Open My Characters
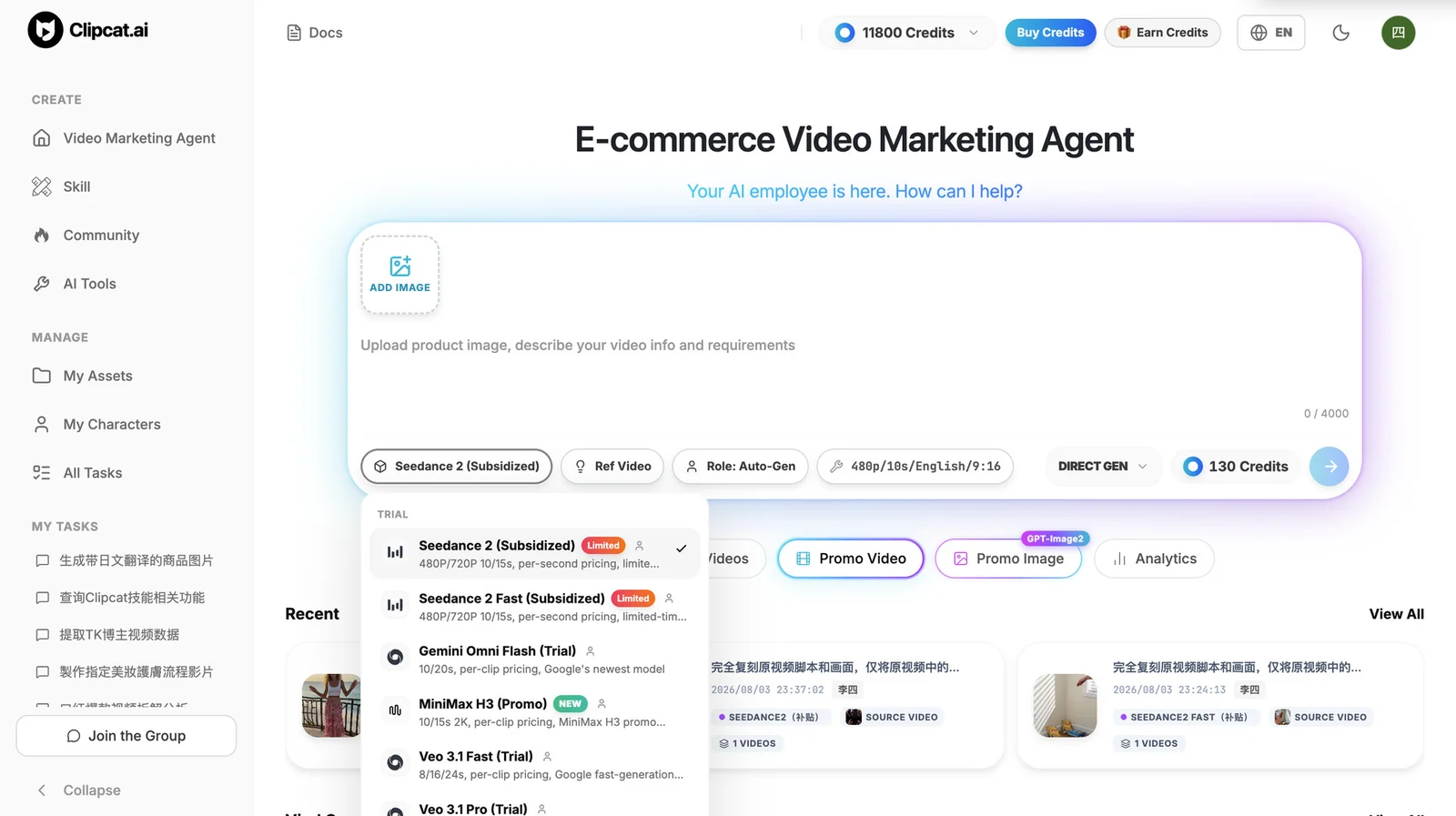This screenshot has width=1456, height=816. point(126,424)
